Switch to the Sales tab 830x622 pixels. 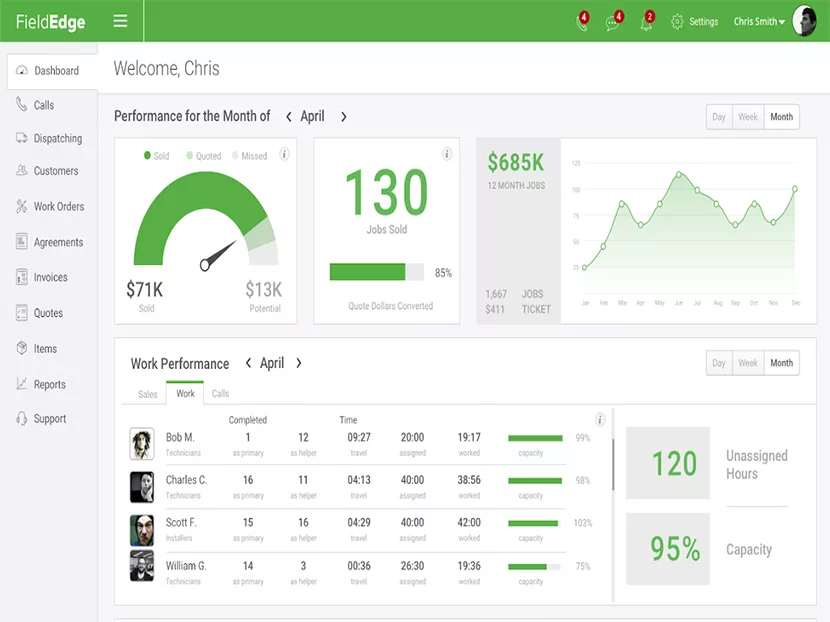[x=148, y=394]
